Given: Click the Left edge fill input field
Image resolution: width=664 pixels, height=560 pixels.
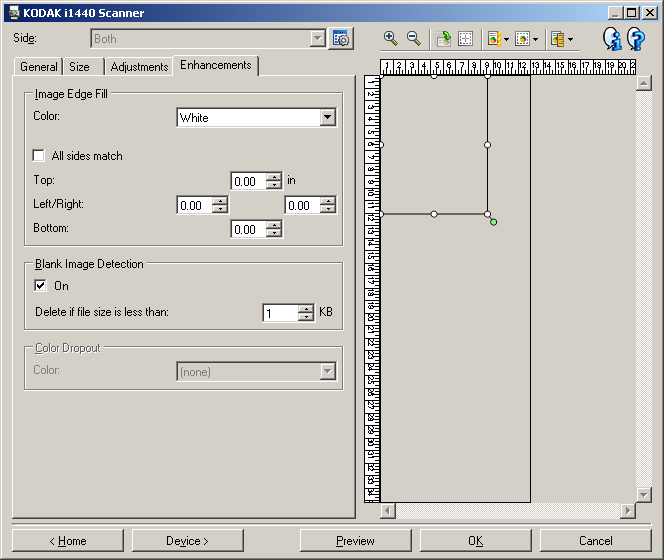Looking at the screenshot, I should click(194, 205).
